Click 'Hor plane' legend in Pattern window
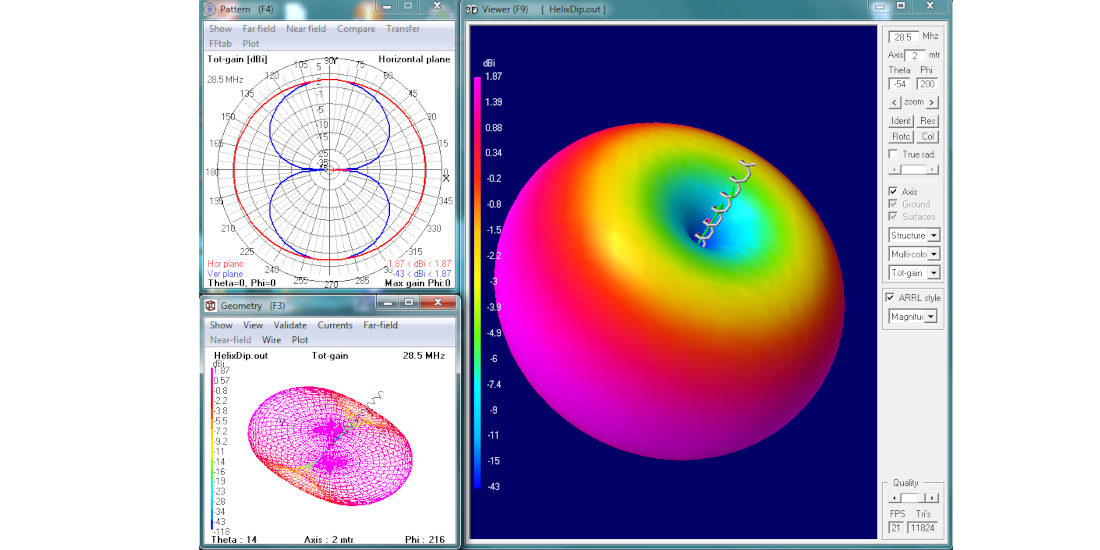 coord(226,264)
